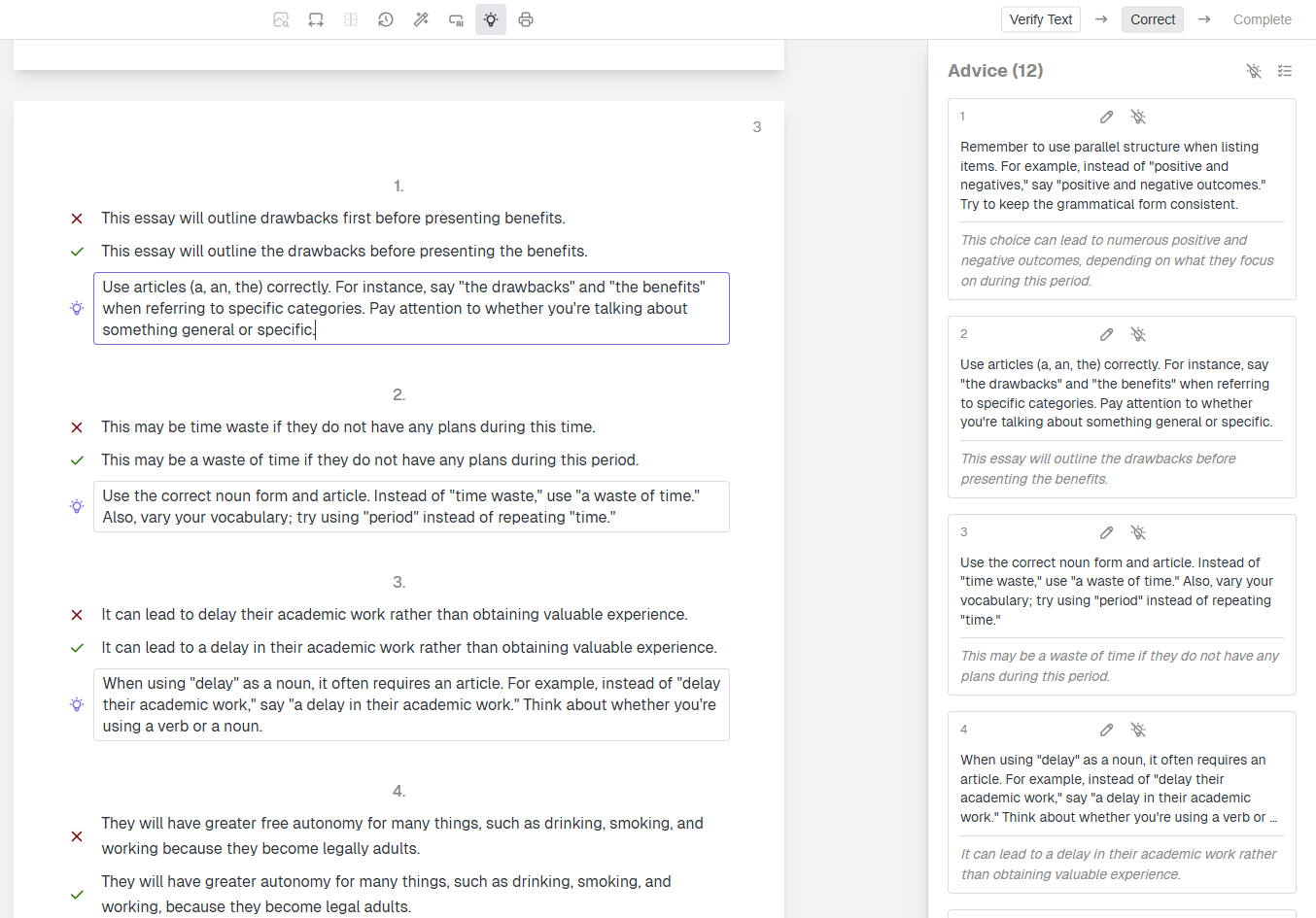Open the grid layout view
Viewport: 1316px width, 918px height.
point(351,19)
